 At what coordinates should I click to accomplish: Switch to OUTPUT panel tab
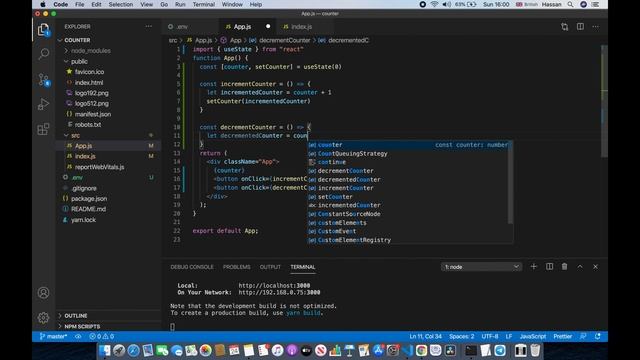[x=270, y=267]
